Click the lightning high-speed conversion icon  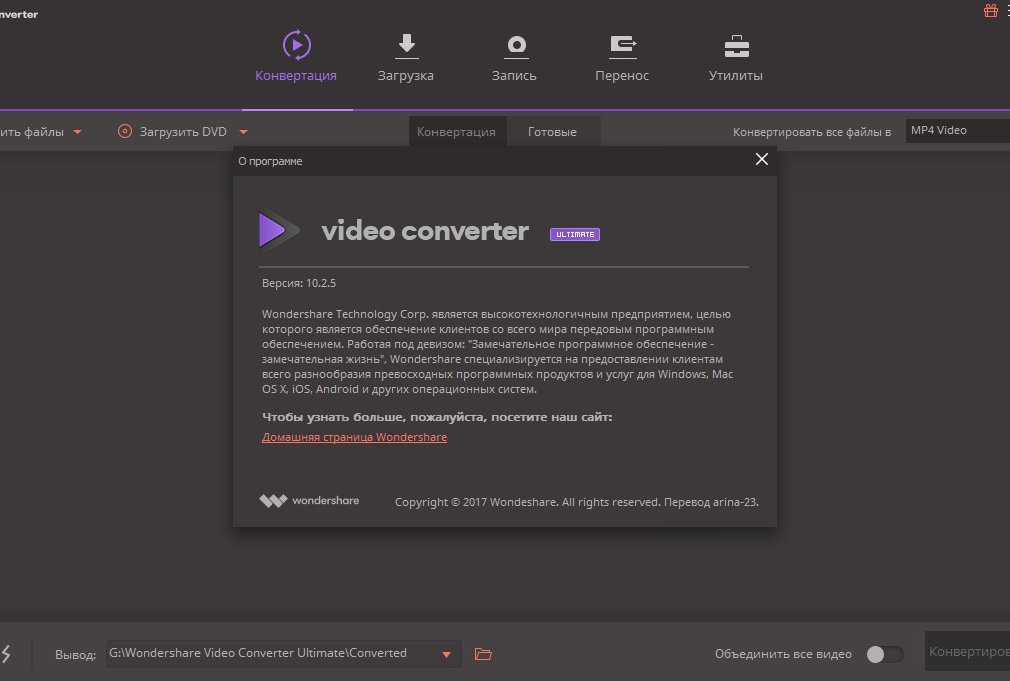click(x=6, y=653)
